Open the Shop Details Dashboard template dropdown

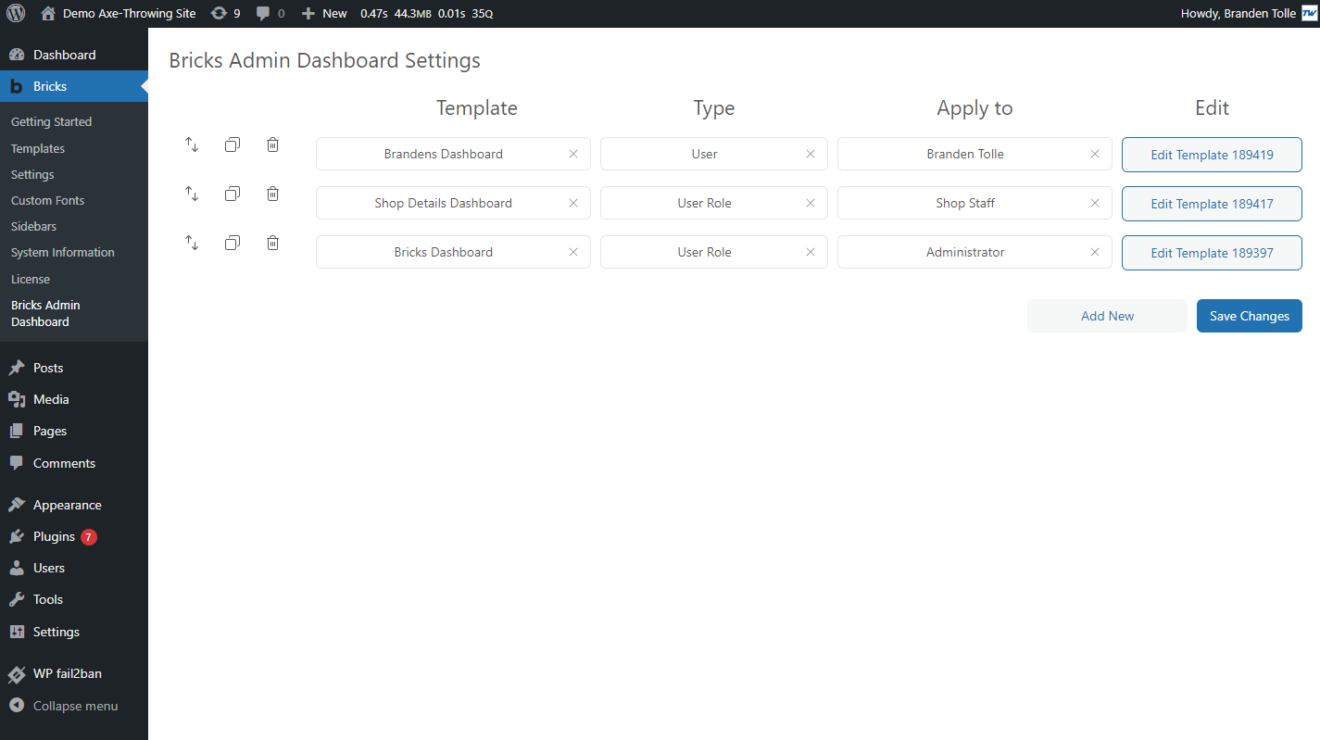point(443,203)
